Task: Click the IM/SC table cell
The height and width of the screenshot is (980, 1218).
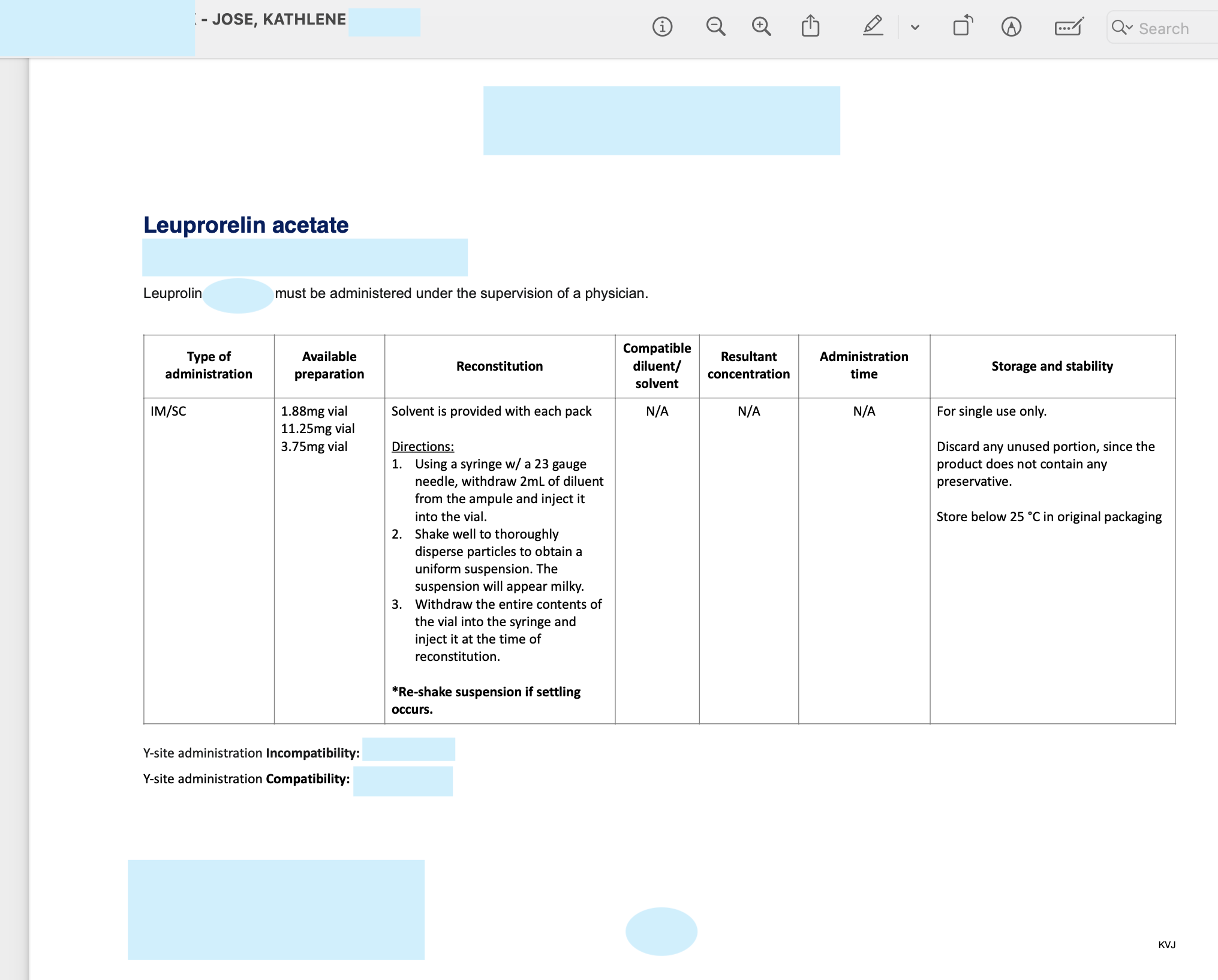Action: coord(168,411)
